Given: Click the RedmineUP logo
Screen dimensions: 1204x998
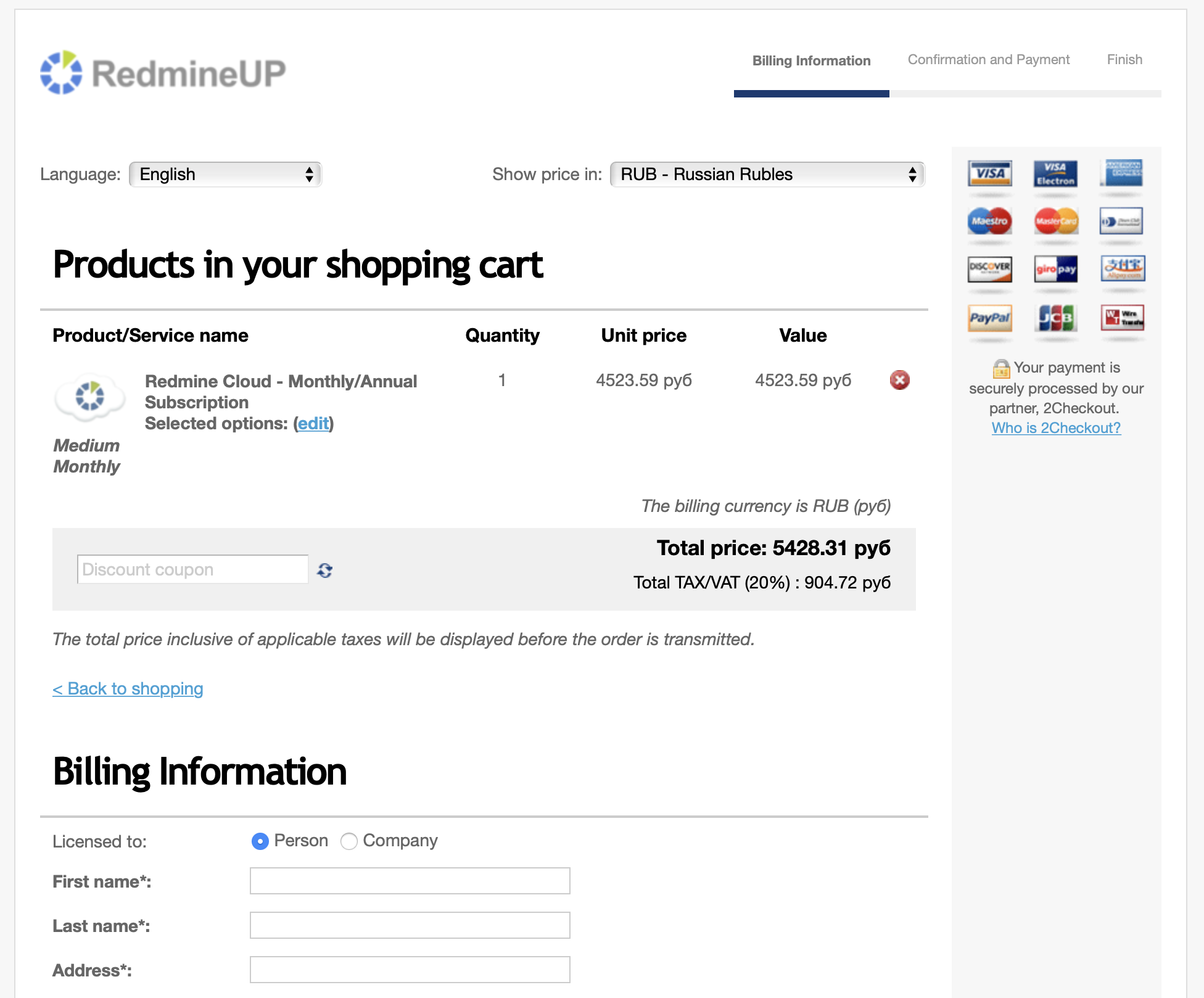Looking at the screenshot, I should (x=163, y=73).
